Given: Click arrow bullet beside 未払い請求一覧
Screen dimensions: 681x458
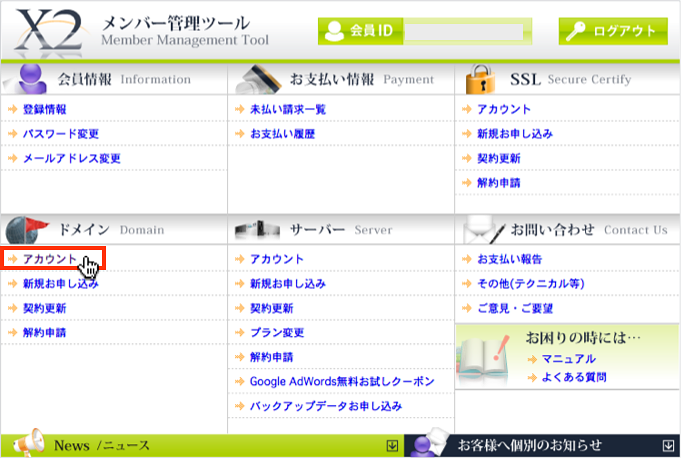Looking at the screenshot, I should click(239, 109).
